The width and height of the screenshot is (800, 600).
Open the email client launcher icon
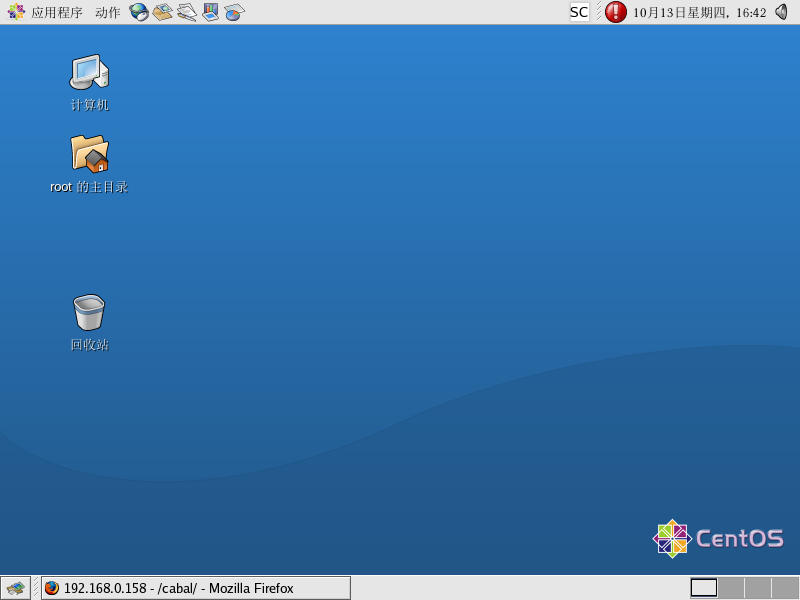tap(163, 12)
